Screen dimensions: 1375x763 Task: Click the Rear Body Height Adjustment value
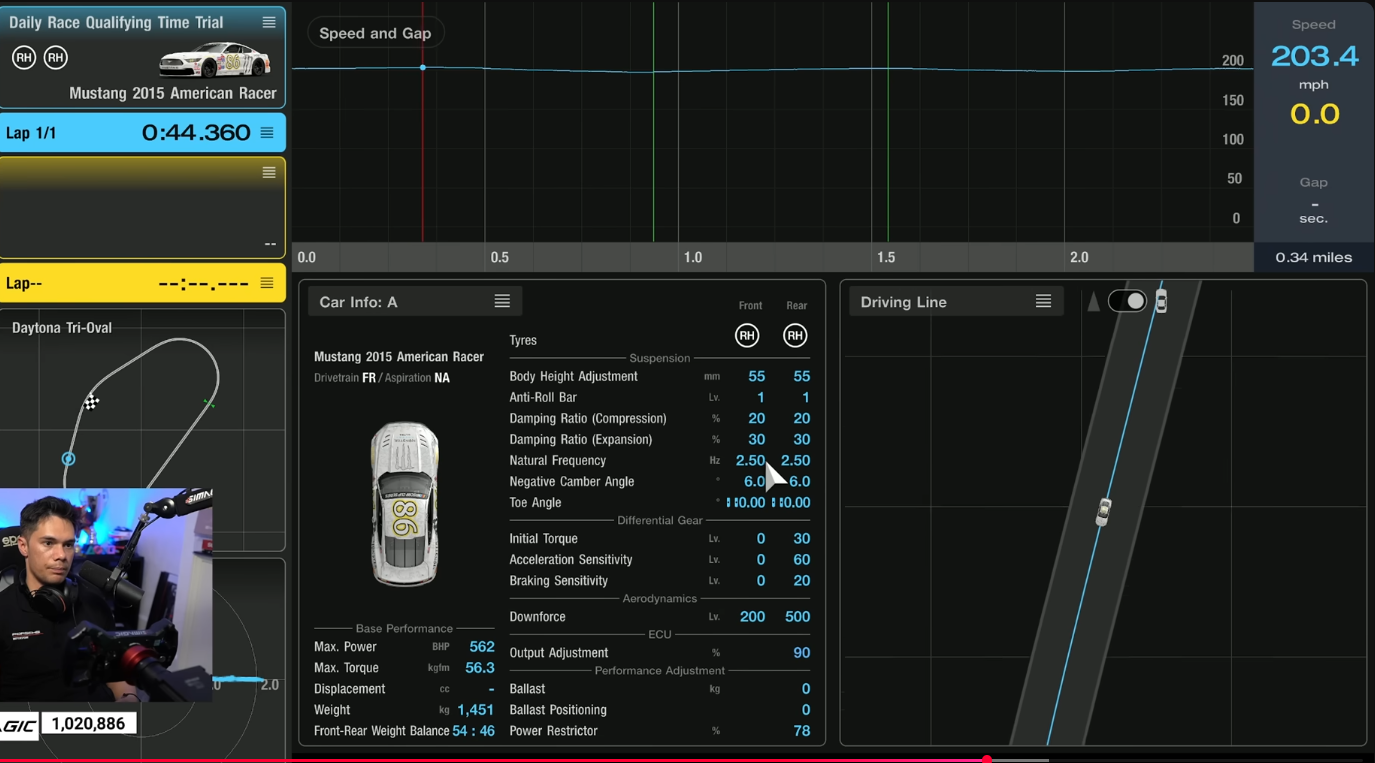point(801,376)
